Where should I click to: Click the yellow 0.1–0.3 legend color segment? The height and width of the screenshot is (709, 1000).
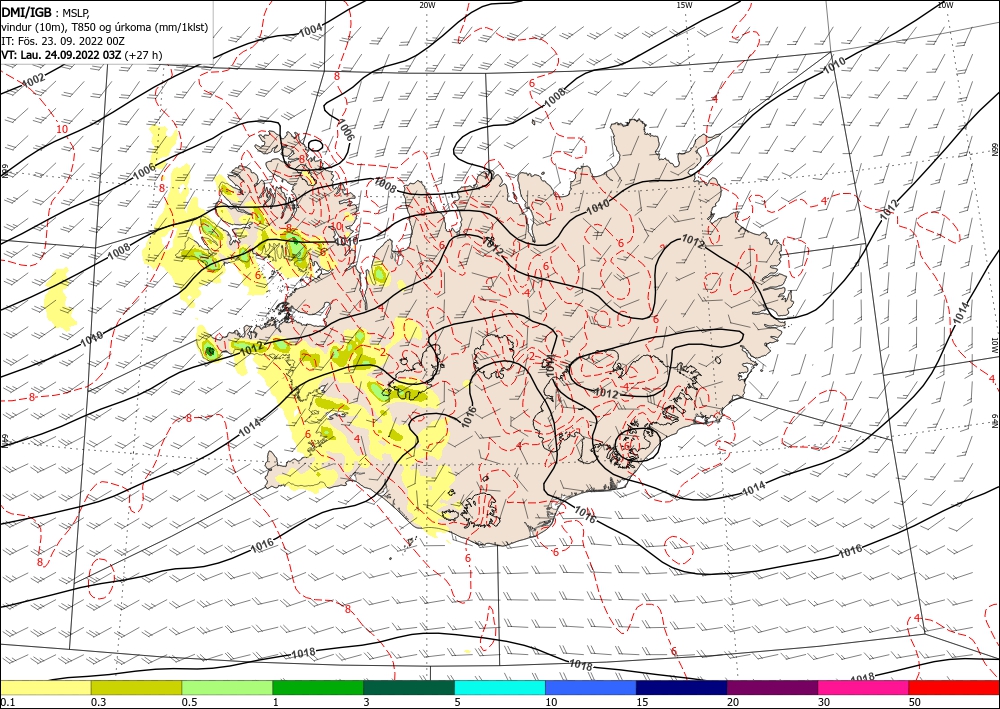tap(46, 687)
